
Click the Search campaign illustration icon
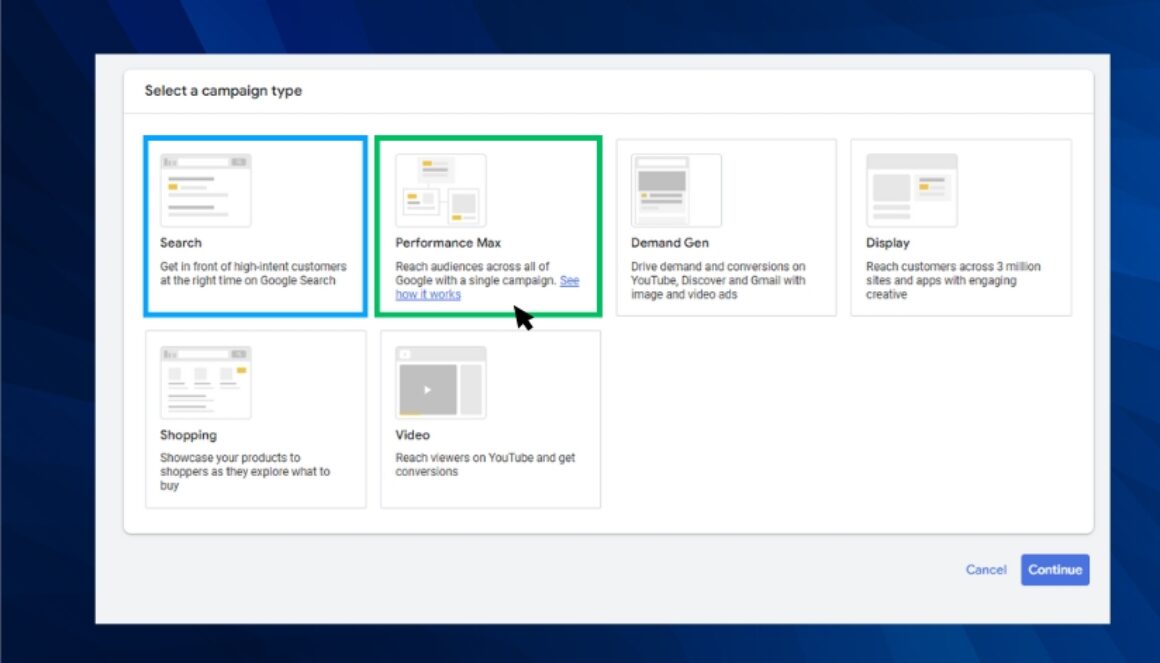(206, 190)
